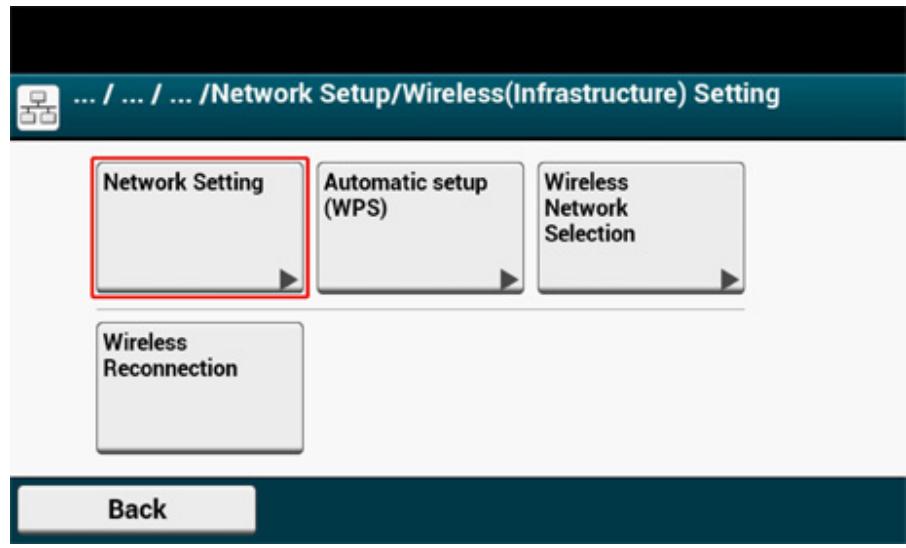Open Wireless Network Selection
Image resolution: width=906 pixels, height=548 pixels.
click(x=641, y=226)
